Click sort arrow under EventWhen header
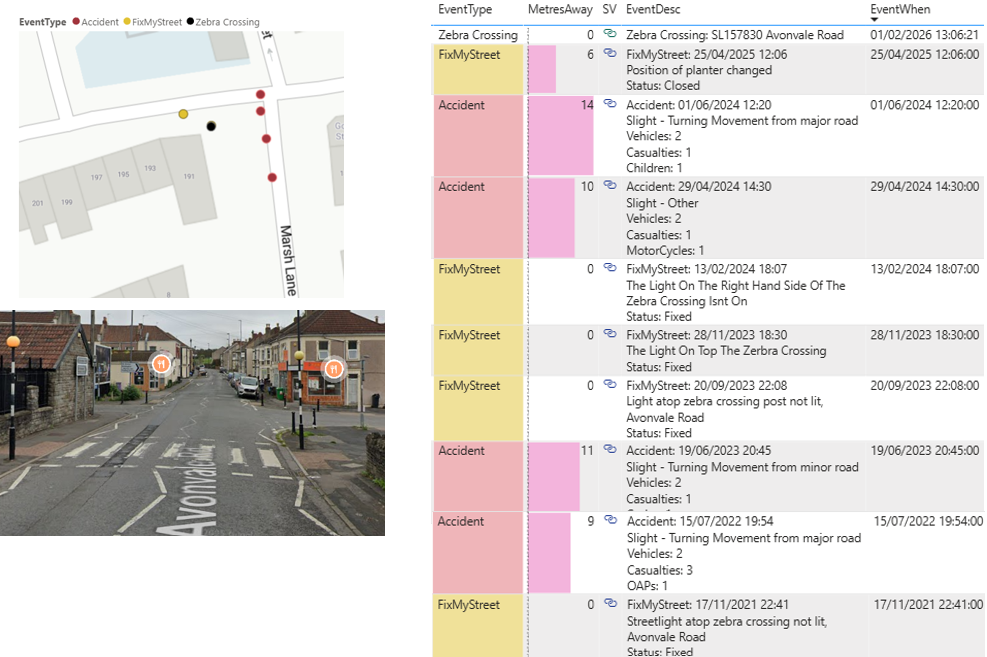The width and height of the screenshot is (987, 657). [x=876, y=19]
